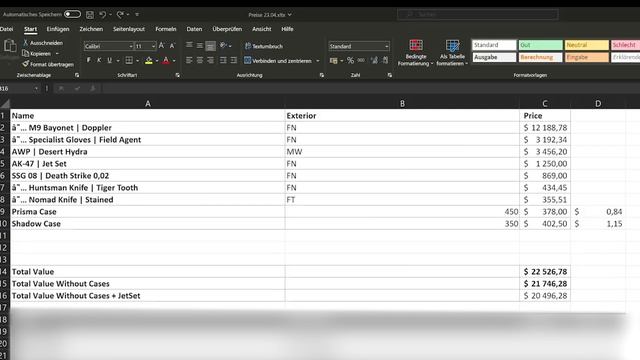
Task: Apply the Neutral cell style
Action: [587, 45]
